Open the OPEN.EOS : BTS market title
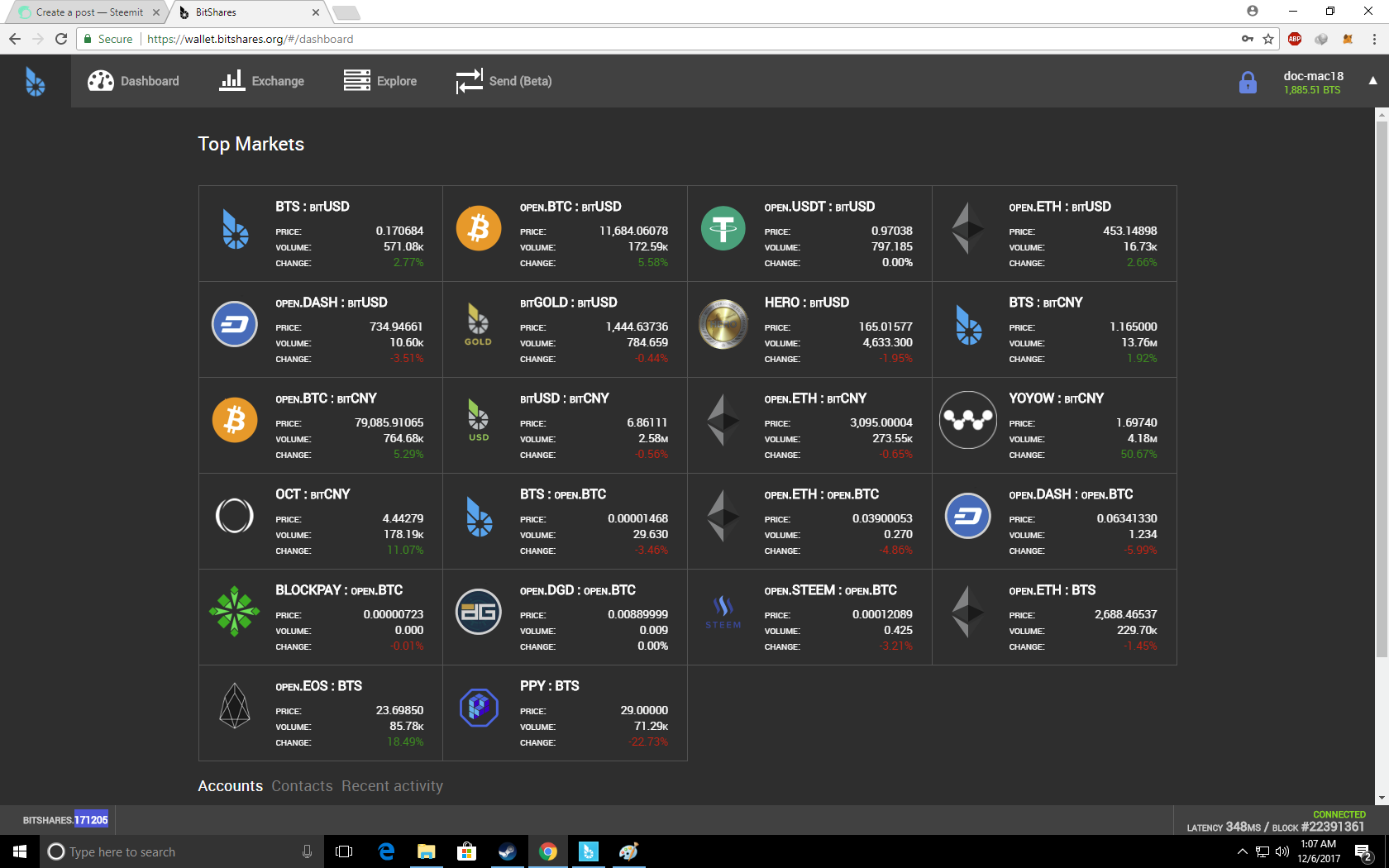 click(319, 686)
